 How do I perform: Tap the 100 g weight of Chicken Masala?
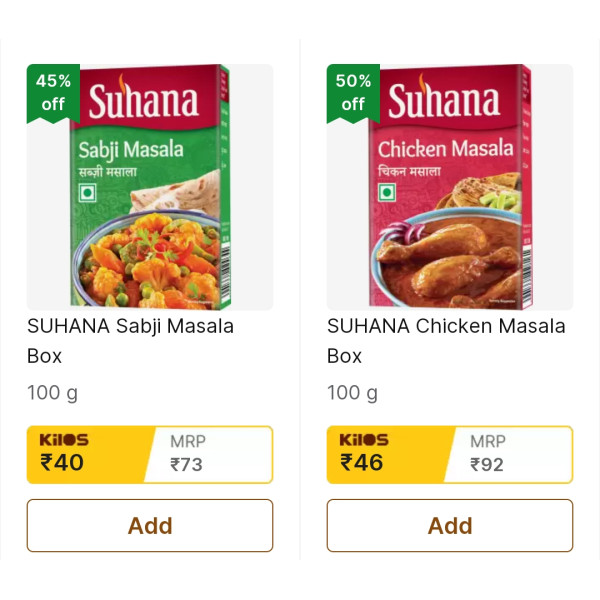pos(352,393)
